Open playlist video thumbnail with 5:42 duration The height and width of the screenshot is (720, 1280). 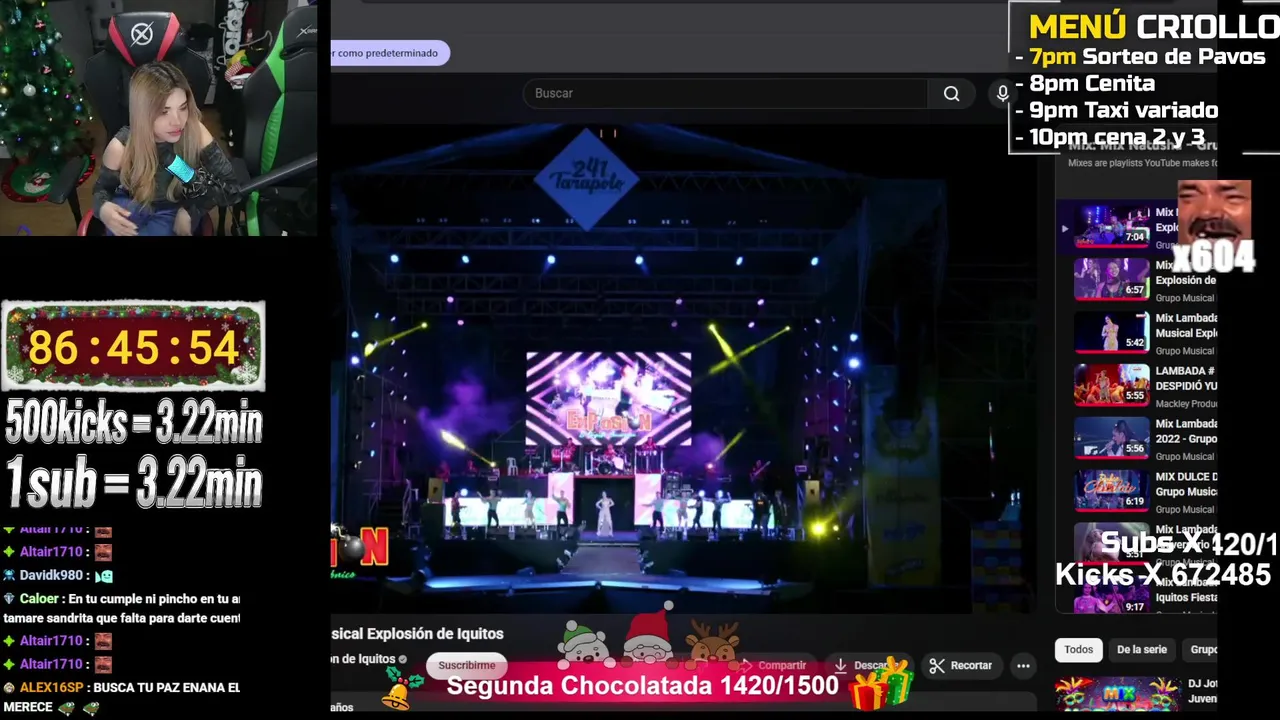click(1112, 332)
